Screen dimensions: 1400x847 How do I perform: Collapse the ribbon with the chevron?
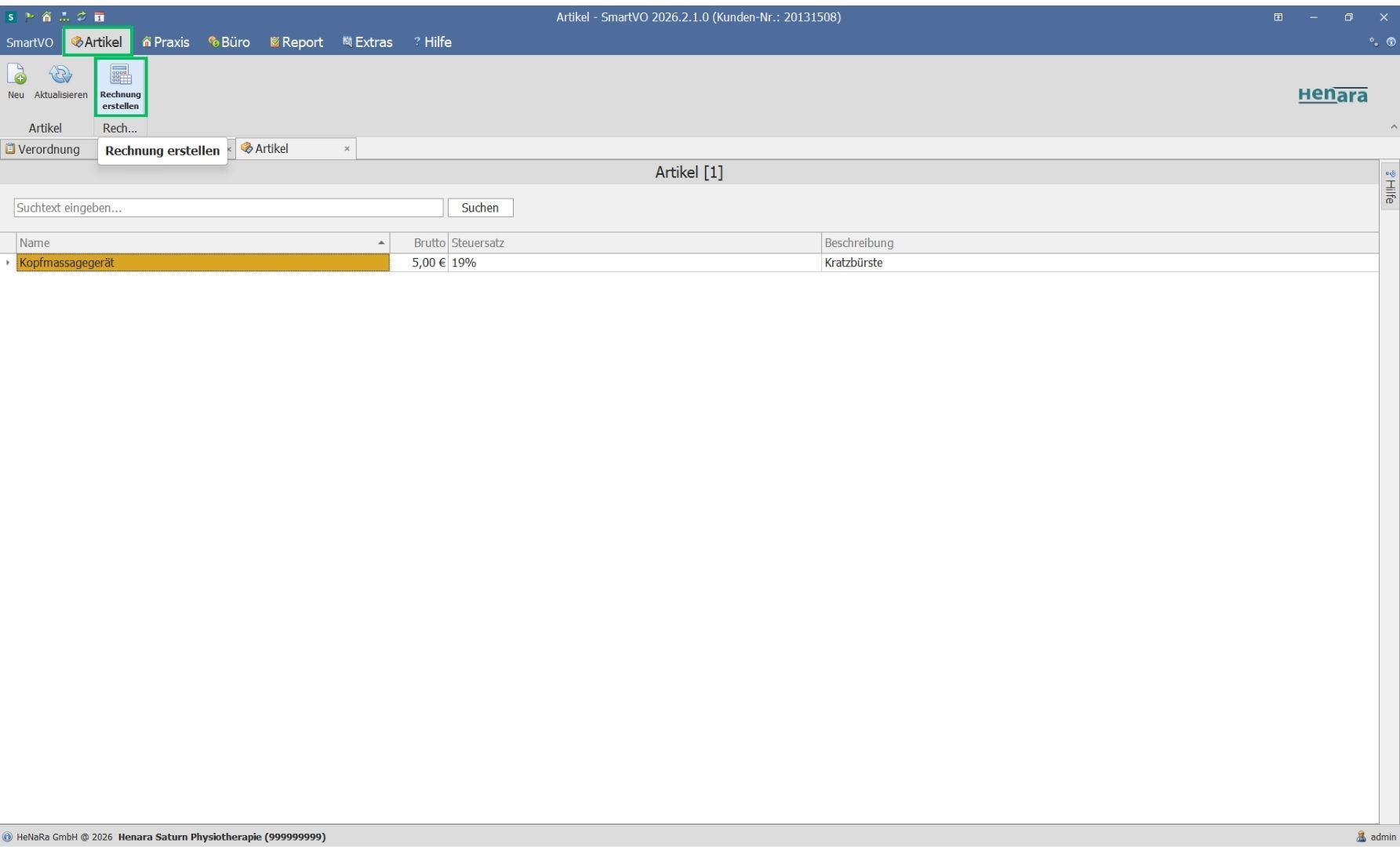pos(1393,127)
